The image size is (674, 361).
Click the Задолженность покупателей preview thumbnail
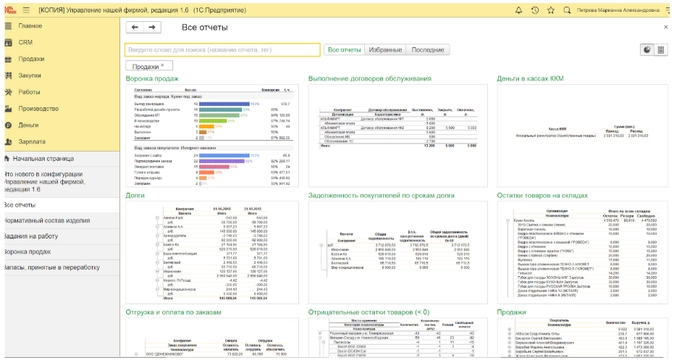398,253
